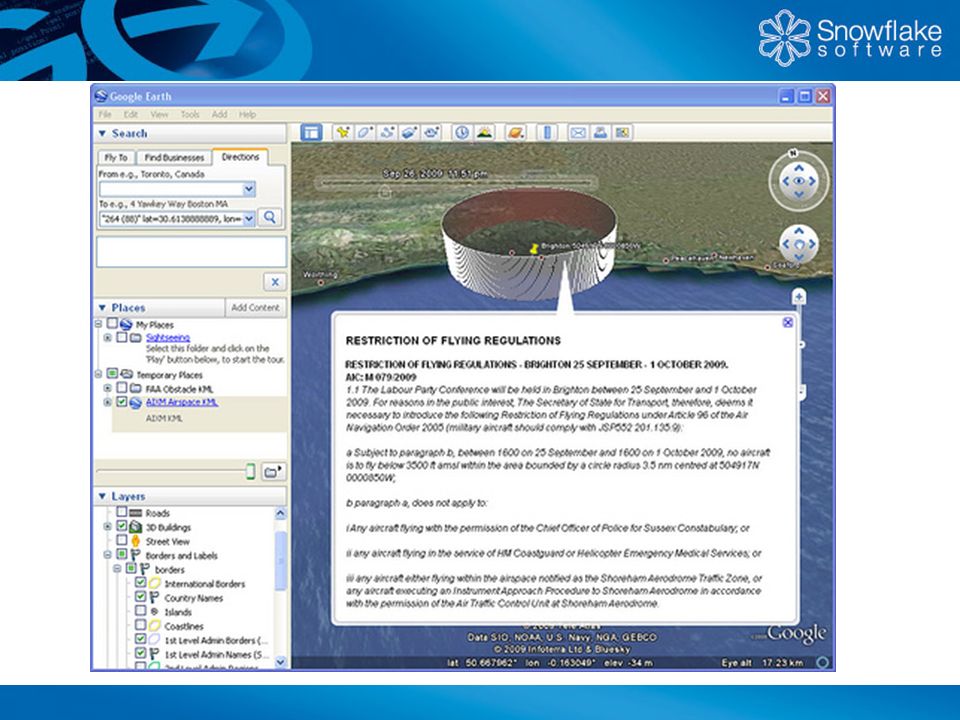Click the zoom in plus button
Viewport: 960px width, 720px height.
799,298
